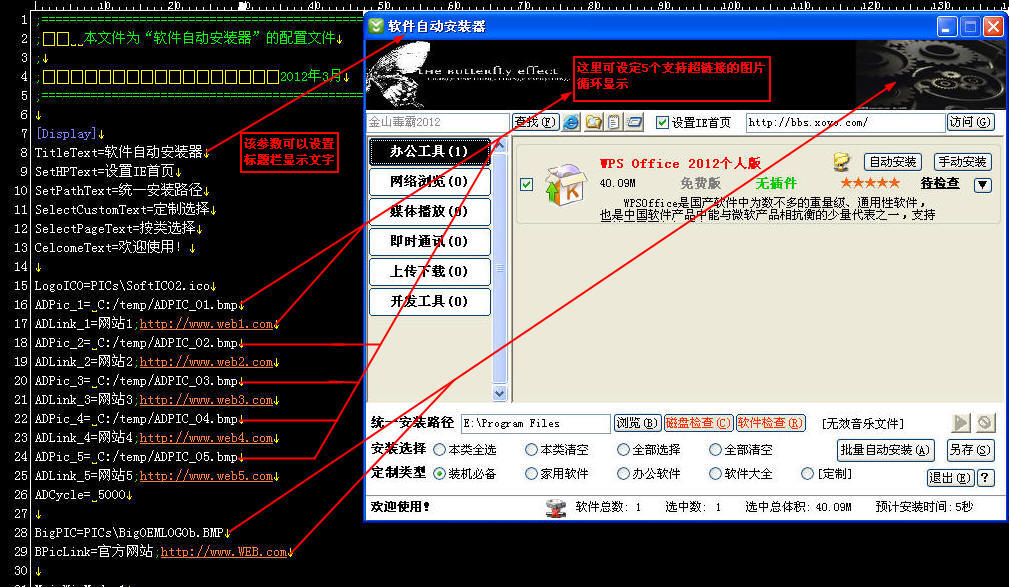Stop music with the stop icon
The height and width of the screenshot is (587, 1009).
985,423
